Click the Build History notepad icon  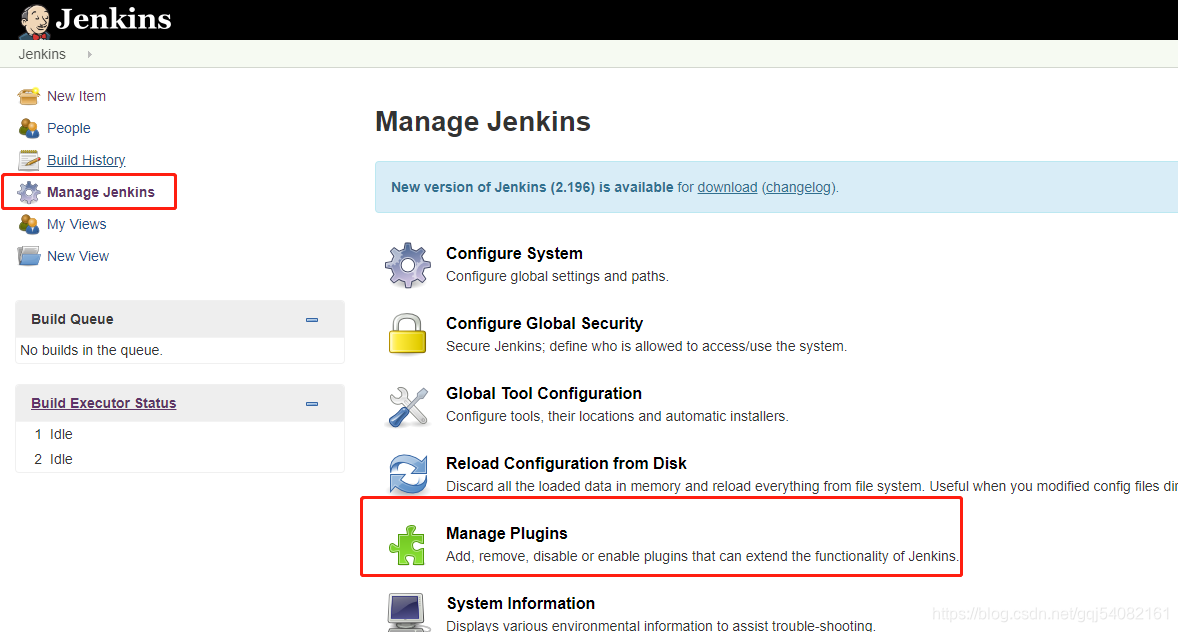pyautogui.click(x=29, y=160)
